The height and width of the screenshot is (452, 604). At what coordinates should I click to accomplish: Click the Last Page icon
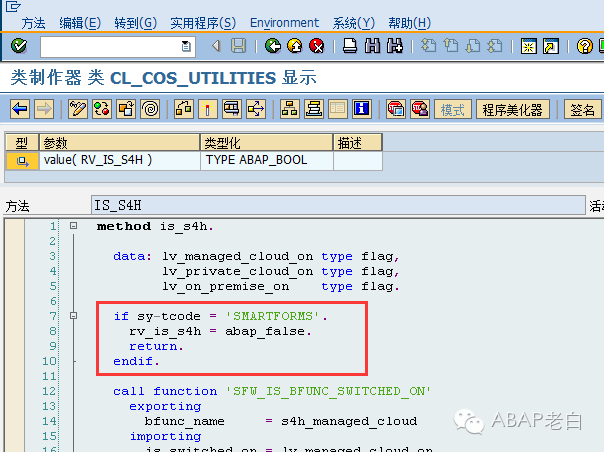tap(495, 46)
